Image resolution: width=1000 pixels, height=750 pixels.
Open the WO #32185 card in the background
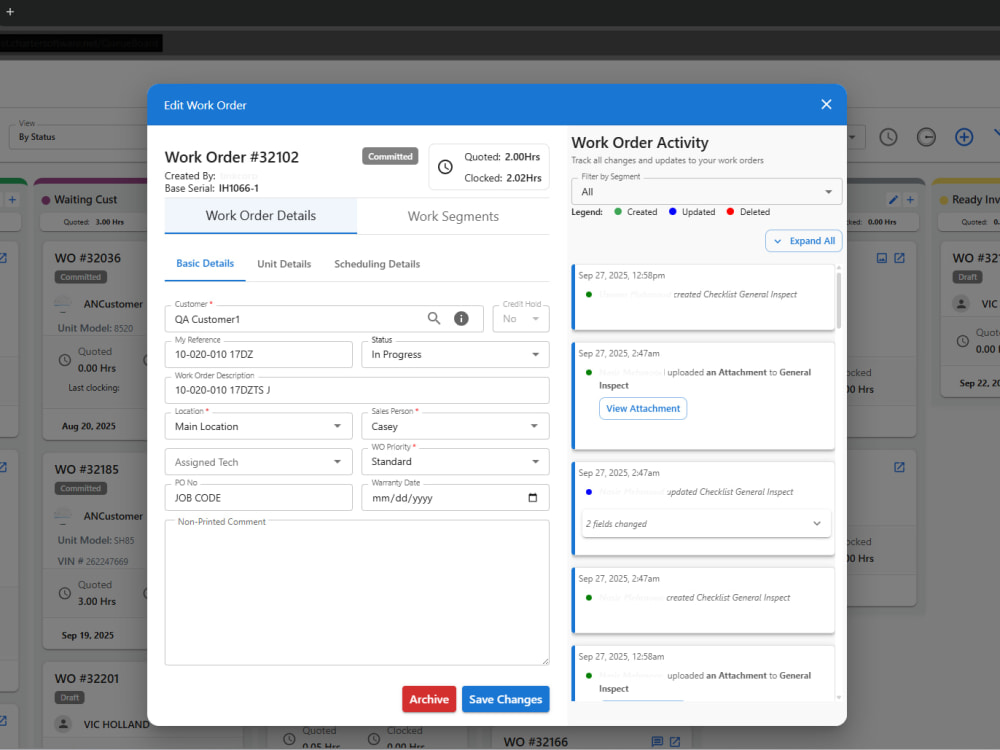pos(94,550)
